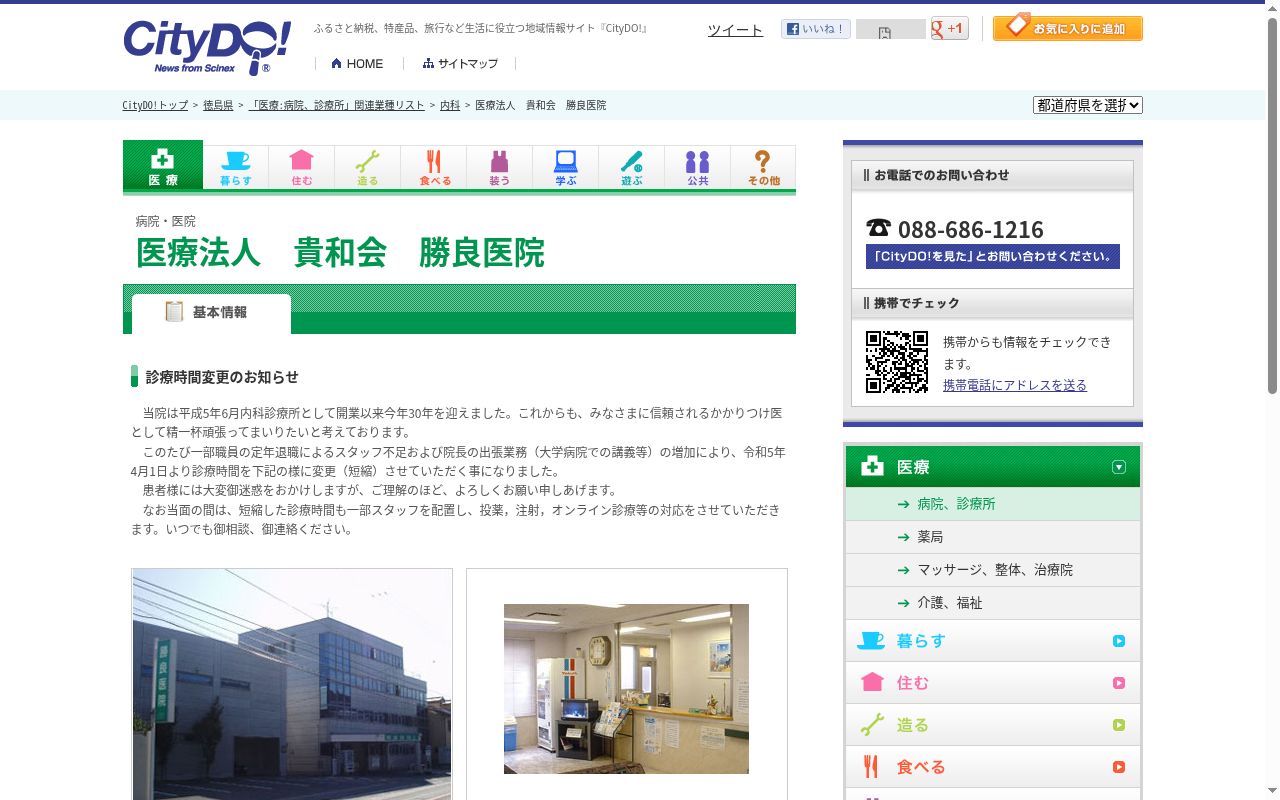Open the 都道府県を選択 dropdown
This screenshot has height=800, width=1280.
pos(1088,105)
